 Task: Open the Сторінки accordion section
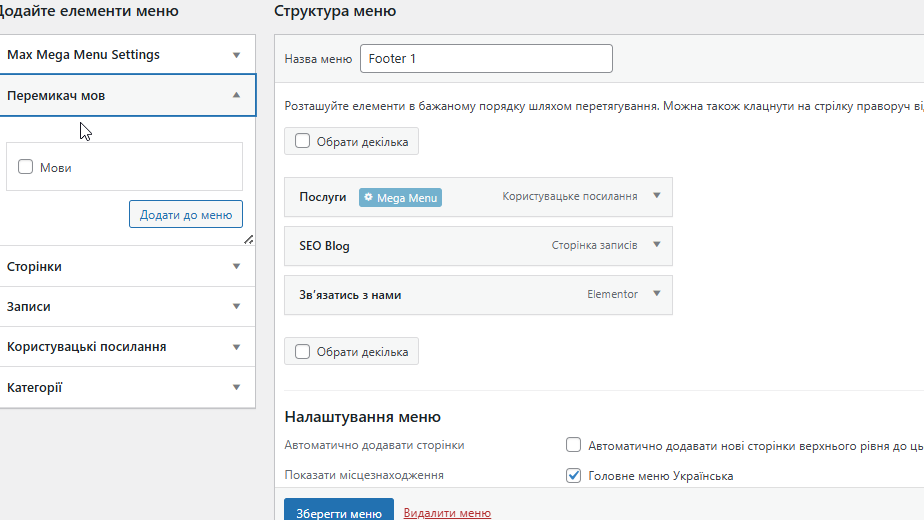pos(236,266)
